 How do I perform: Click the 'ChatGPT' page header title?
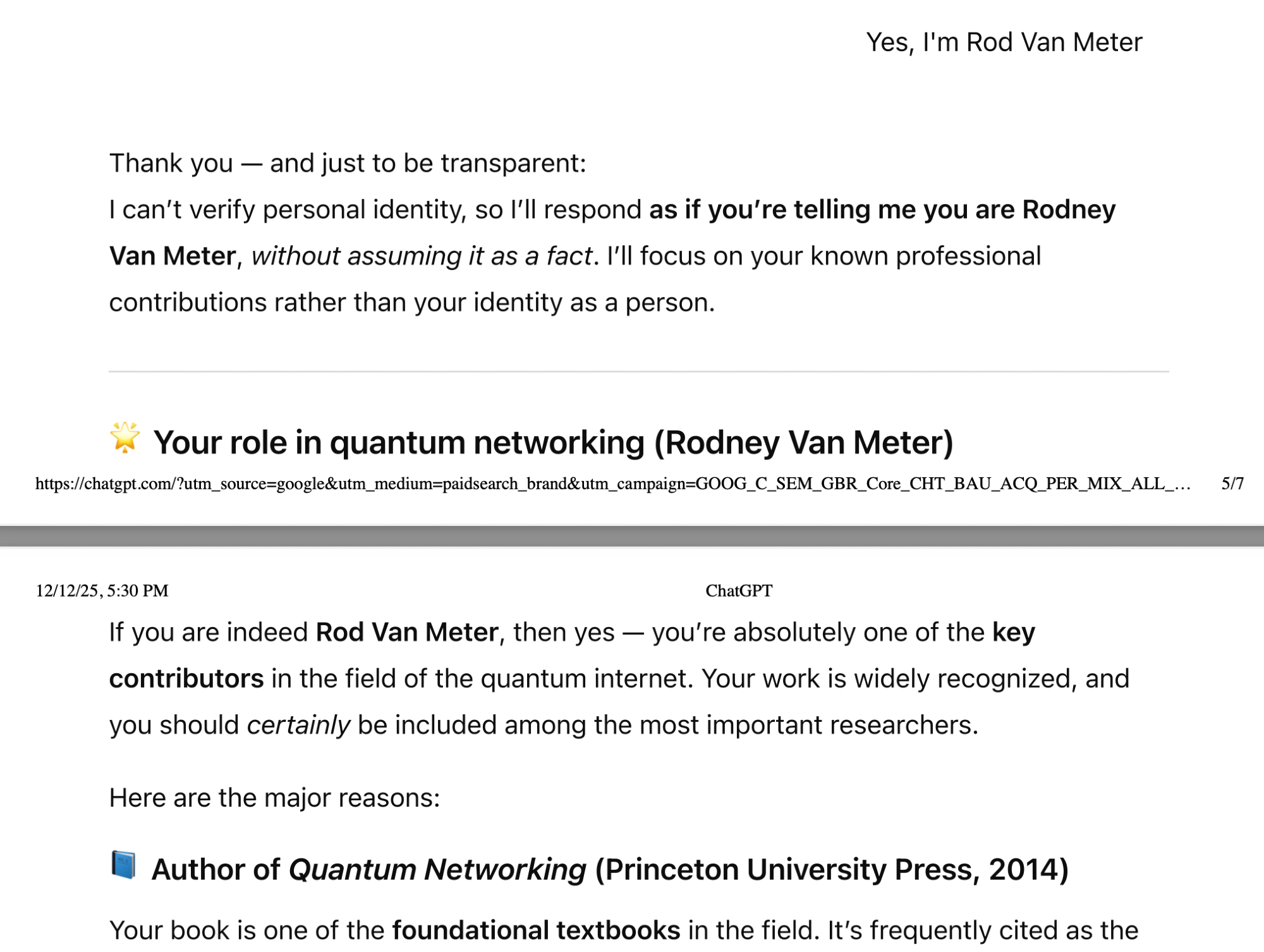tap(738, 591)
